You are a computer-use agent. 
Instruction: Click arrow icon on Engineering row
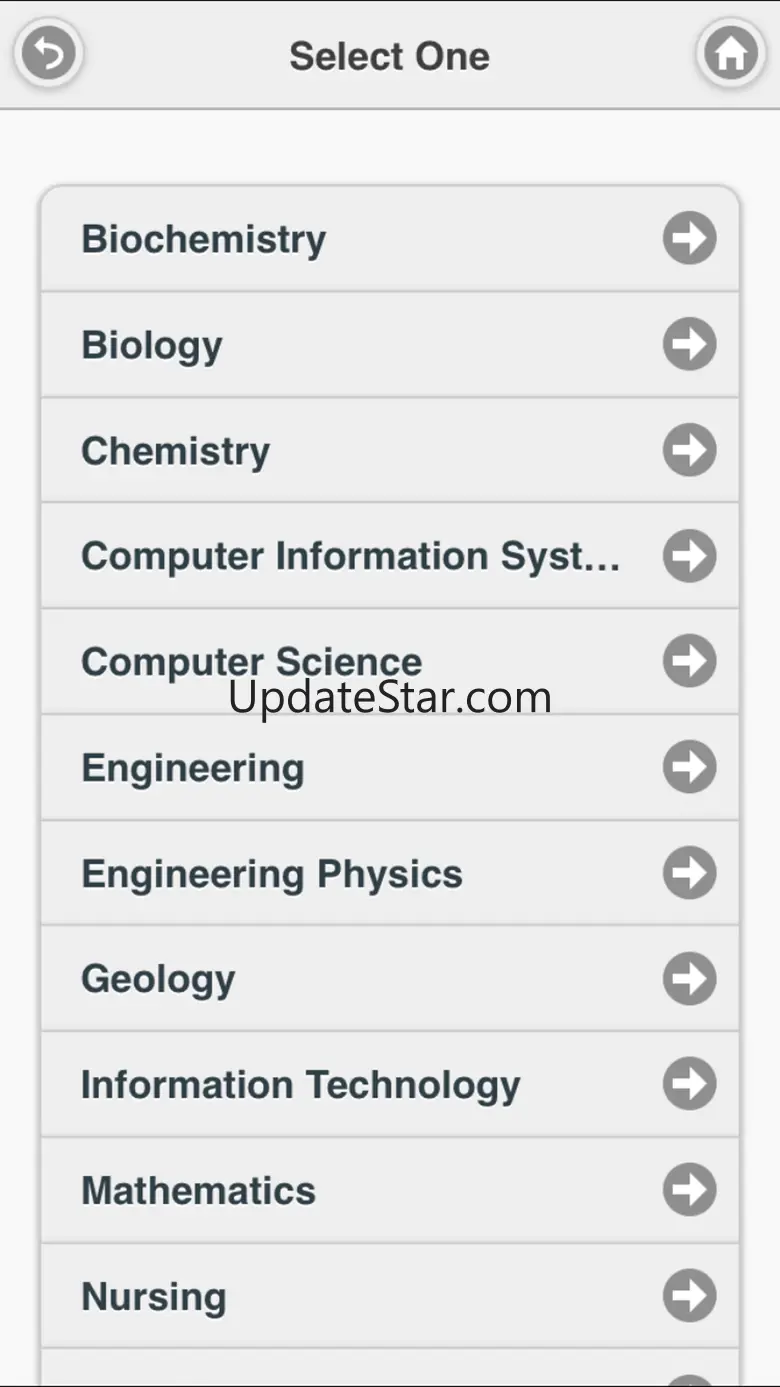[x=689, y=767]
